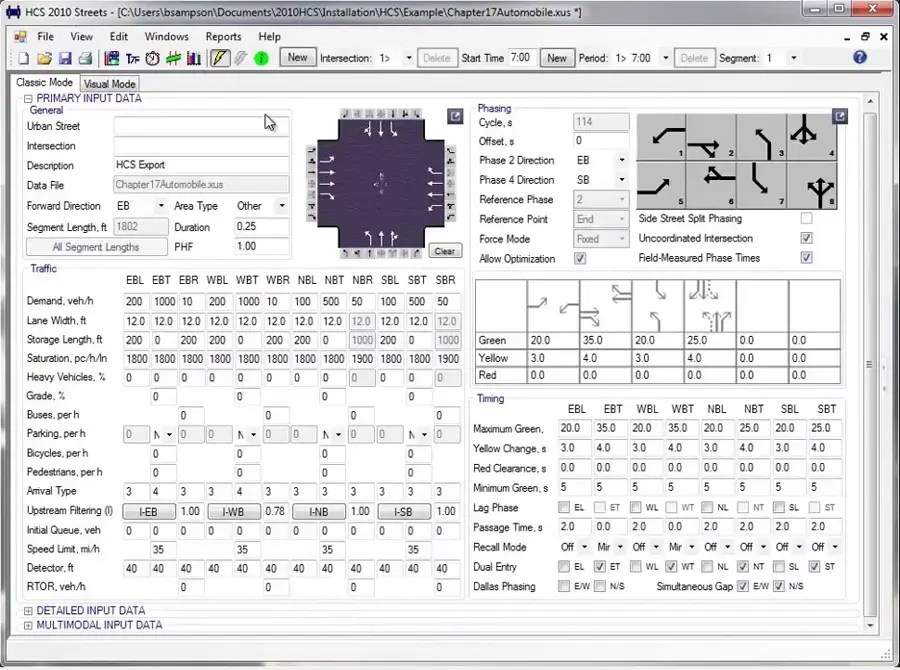
Task: Select phase 4 diagram in phasing grid
Action: (x=812, y=137)
